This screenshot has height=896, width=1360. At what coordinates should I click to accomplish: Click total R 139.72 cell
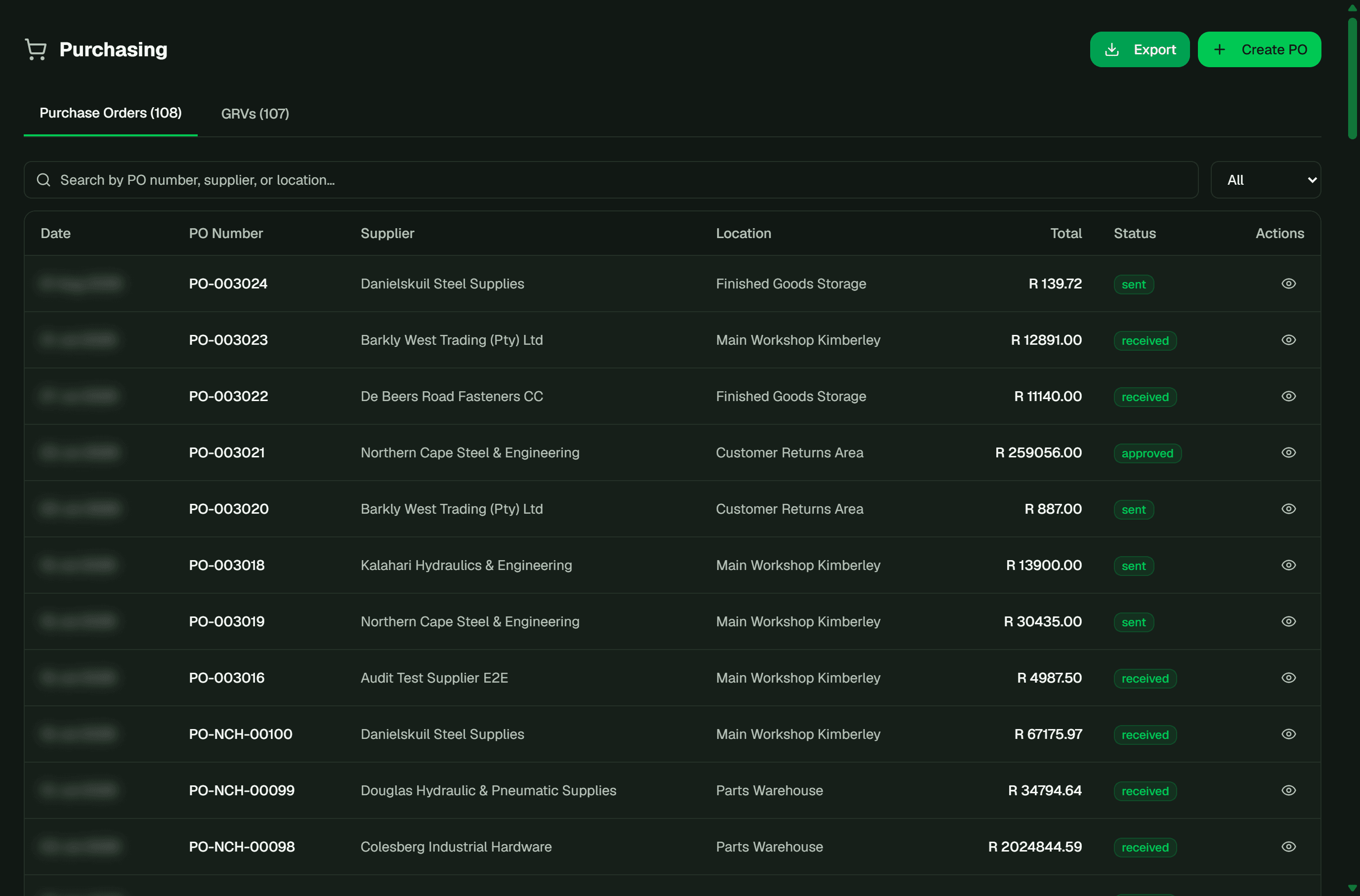point(1055,284)
